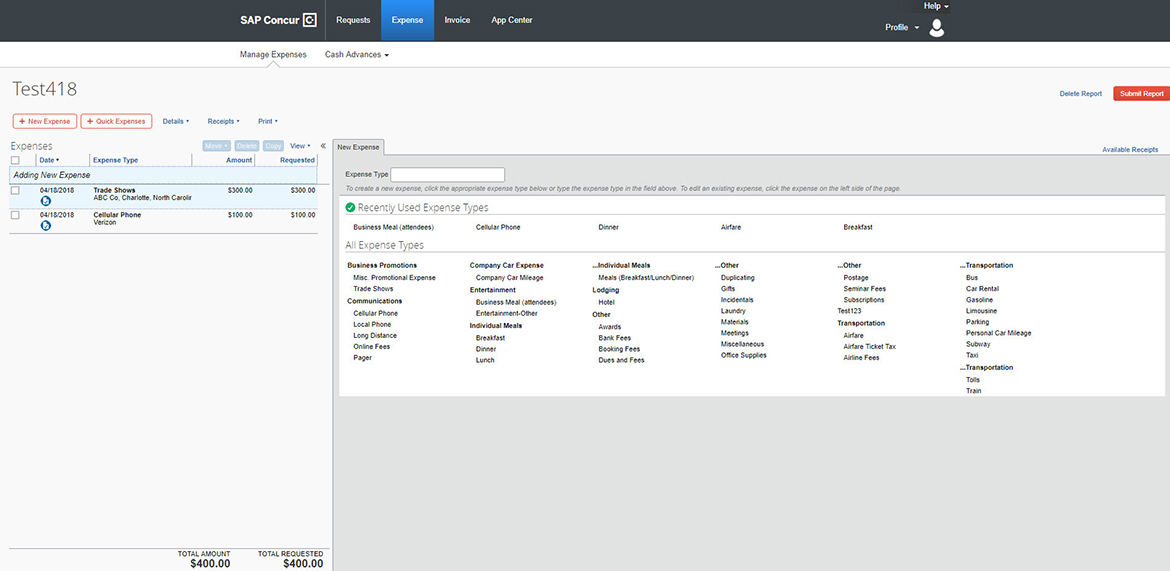The width and height of the screenshot is (1170, 571).
Task: Check the Cellular Phone expense checkbox
Action: coord(15,214)
